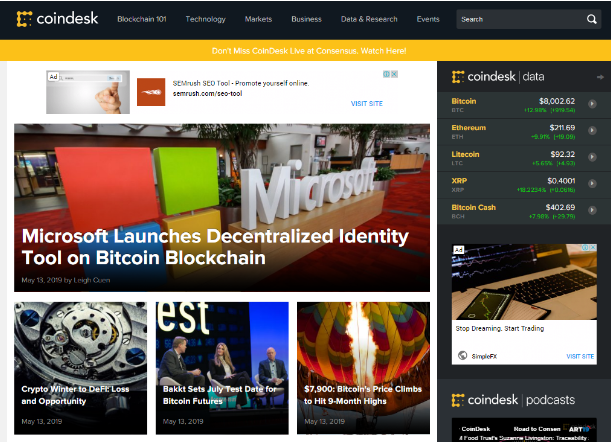Open the Data & Research menu
This screenshot has height=442, width=611.
(x=369, y=19)
